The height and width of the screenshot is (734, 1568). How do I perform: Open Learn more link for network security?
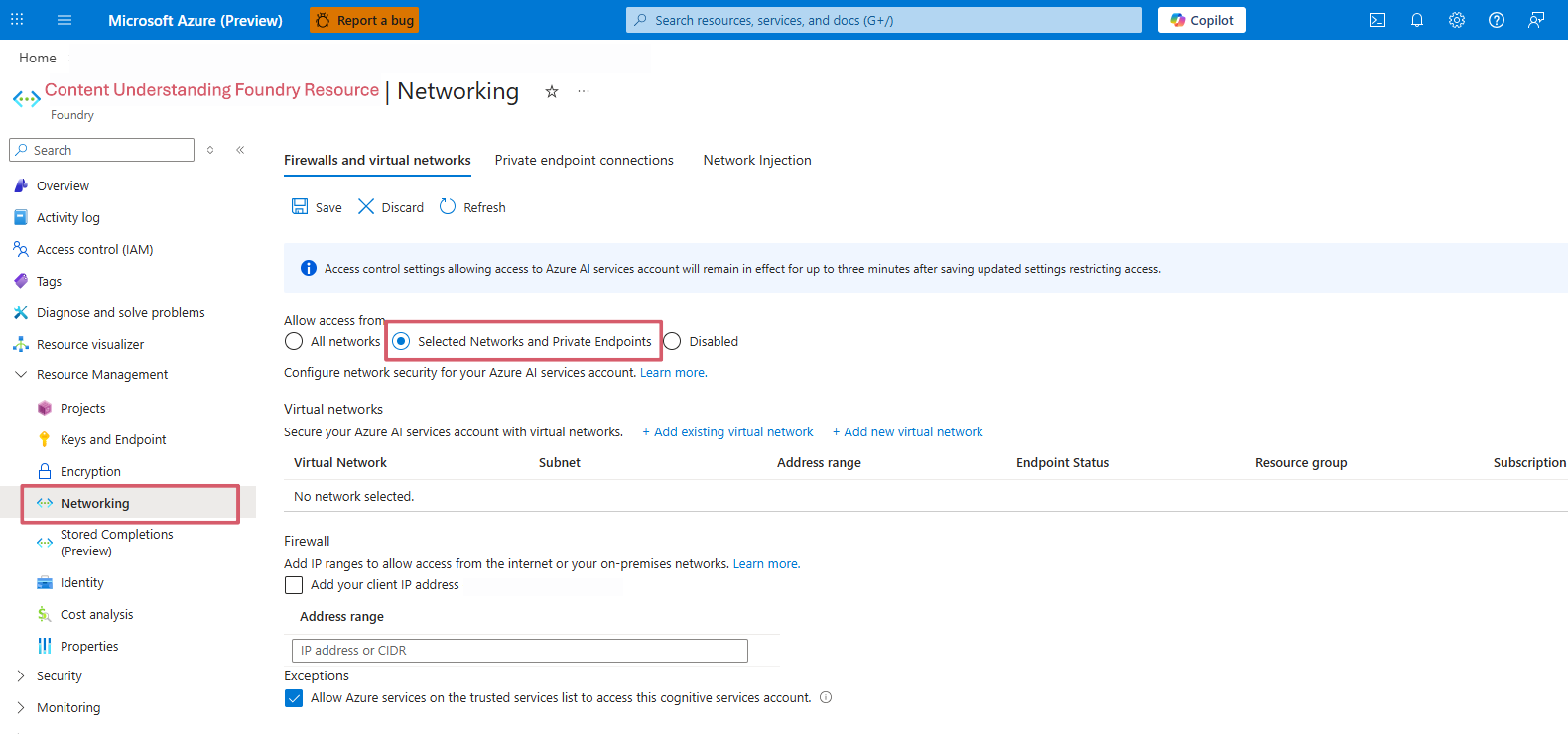(673, 373)
